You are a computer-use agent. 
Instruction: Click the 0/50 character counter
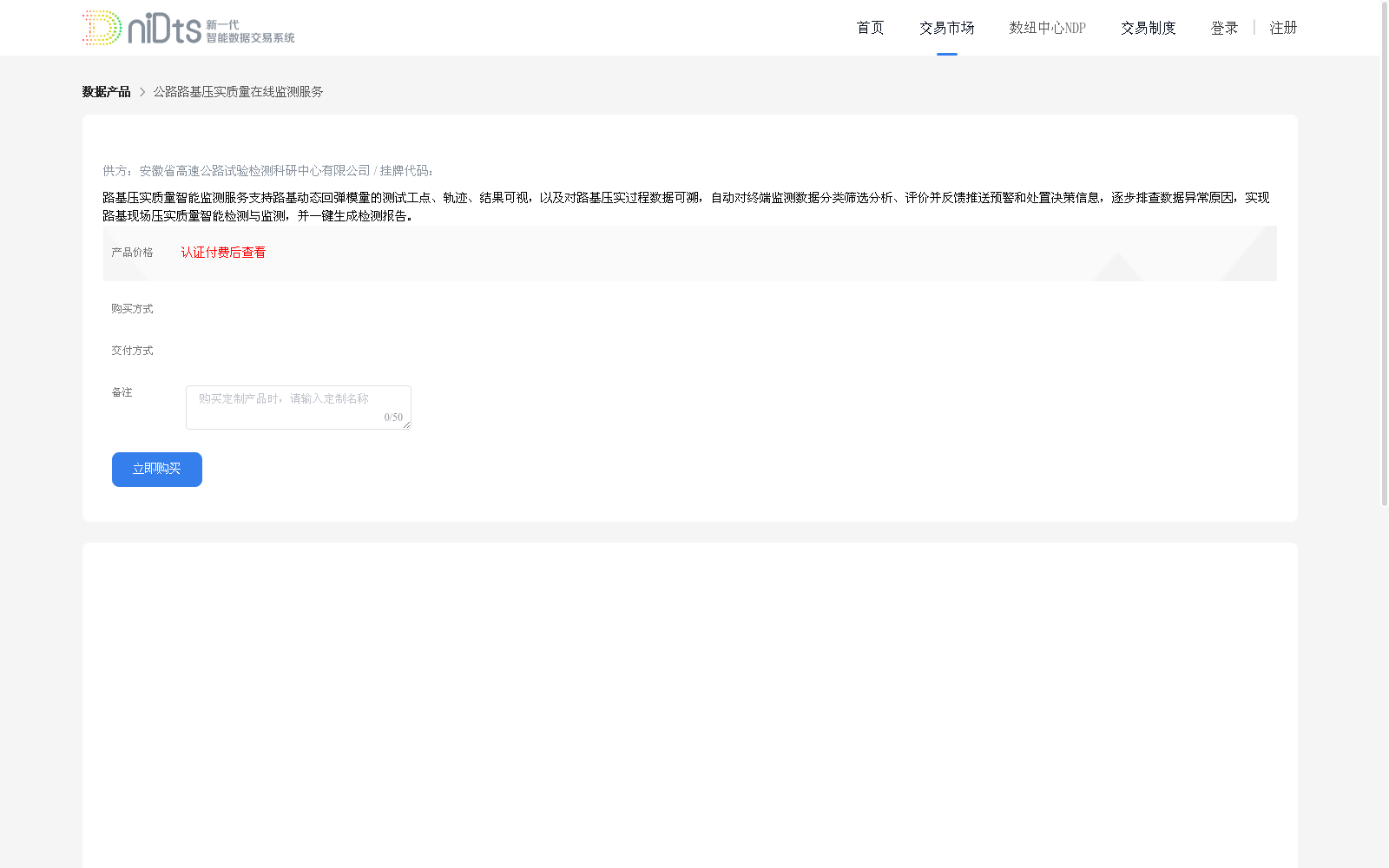click(393, 418)
